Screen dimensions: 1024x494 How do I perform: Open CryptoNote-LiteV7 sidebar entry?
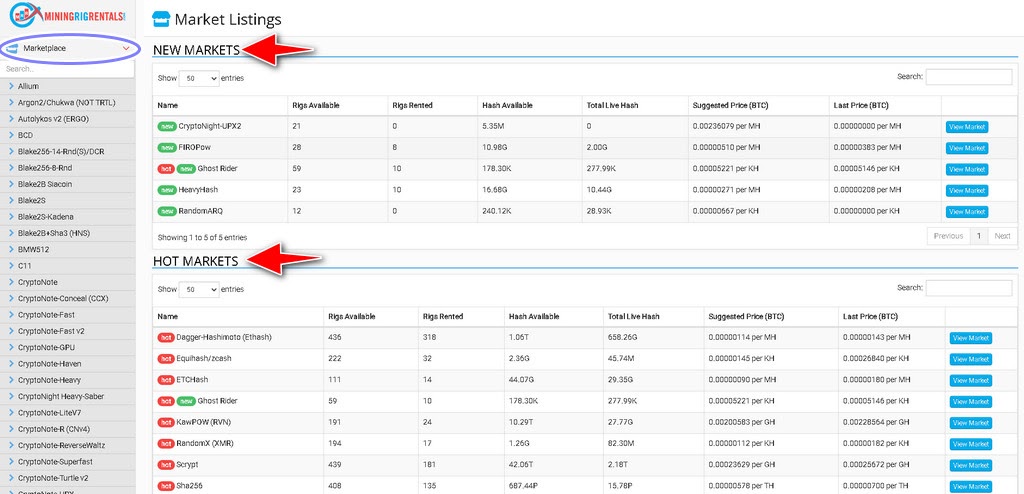click(68, 413)
